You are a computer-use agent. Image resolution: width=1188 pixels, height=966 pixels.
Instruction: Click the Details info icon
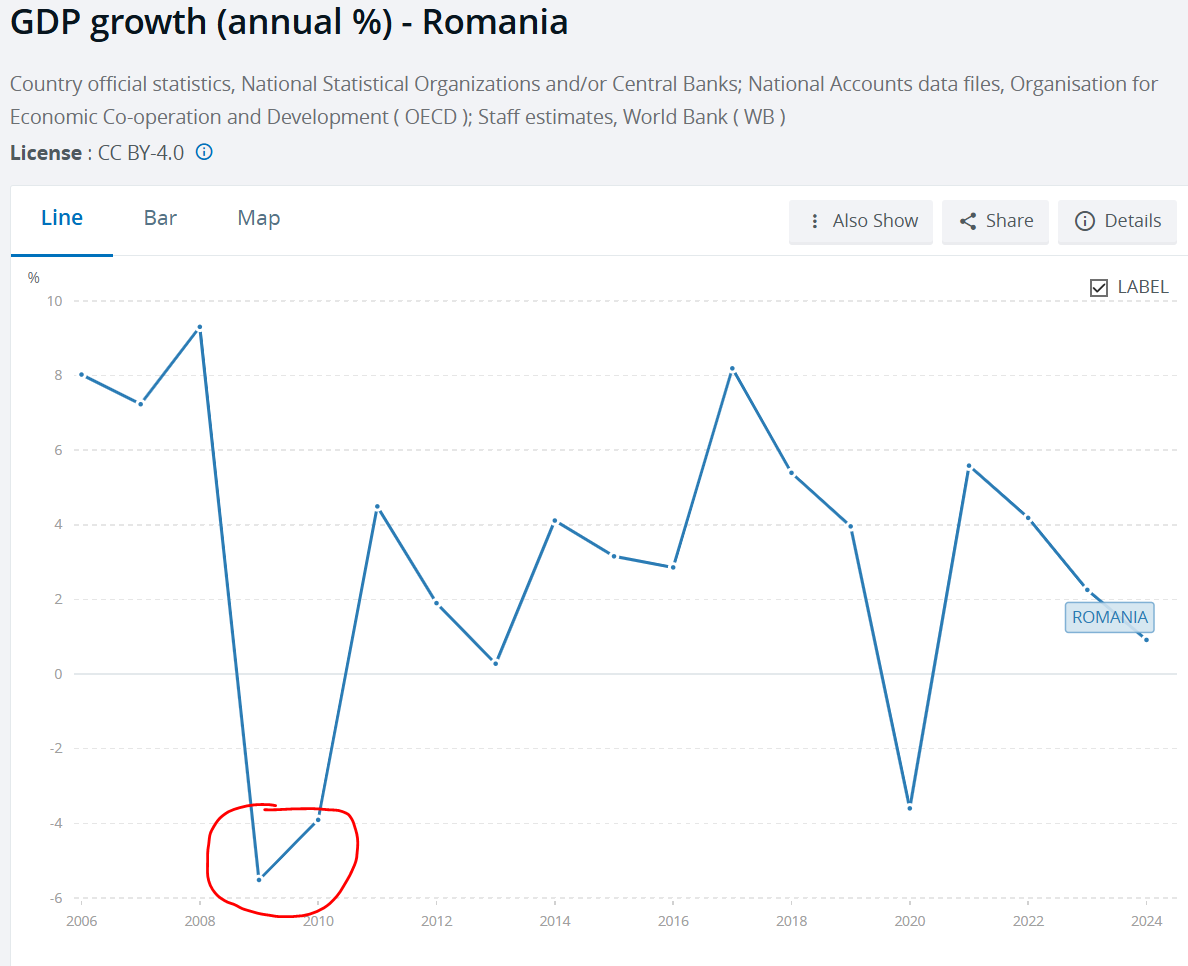pos(1084,221)
